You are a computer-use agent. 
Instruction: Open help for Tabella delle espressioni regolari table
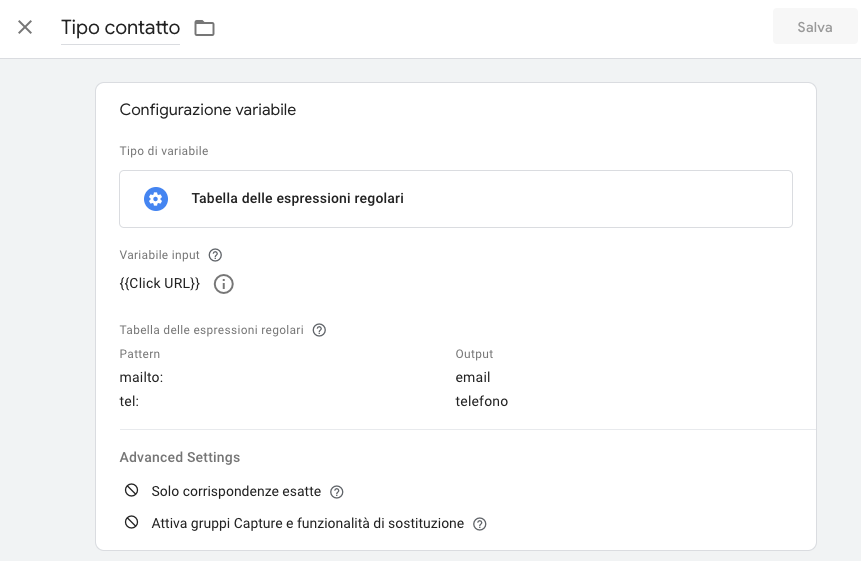[319, 330]
